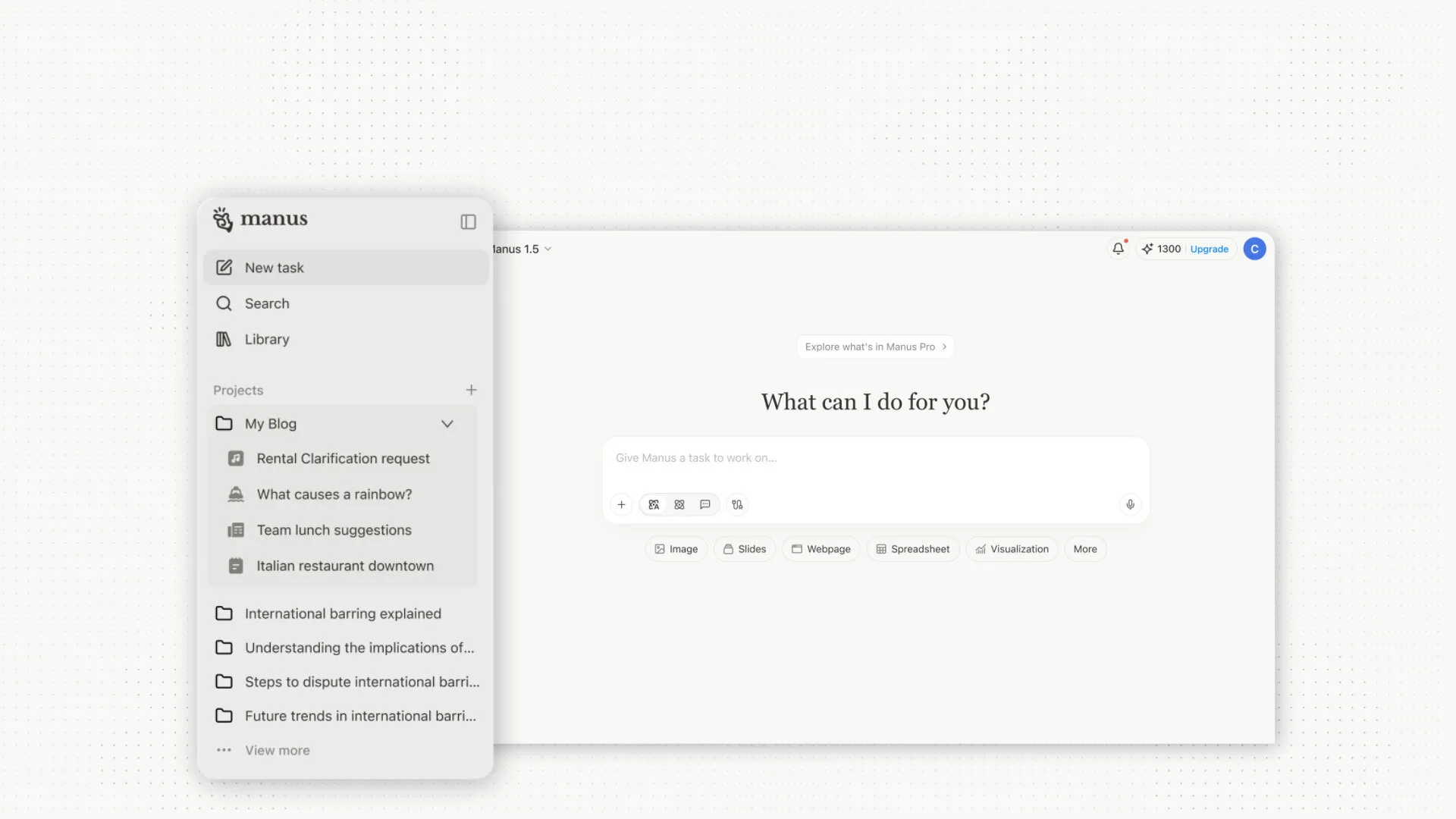Open the Team lunch suggestions task

pyautogui.click(x=334, y=530)
